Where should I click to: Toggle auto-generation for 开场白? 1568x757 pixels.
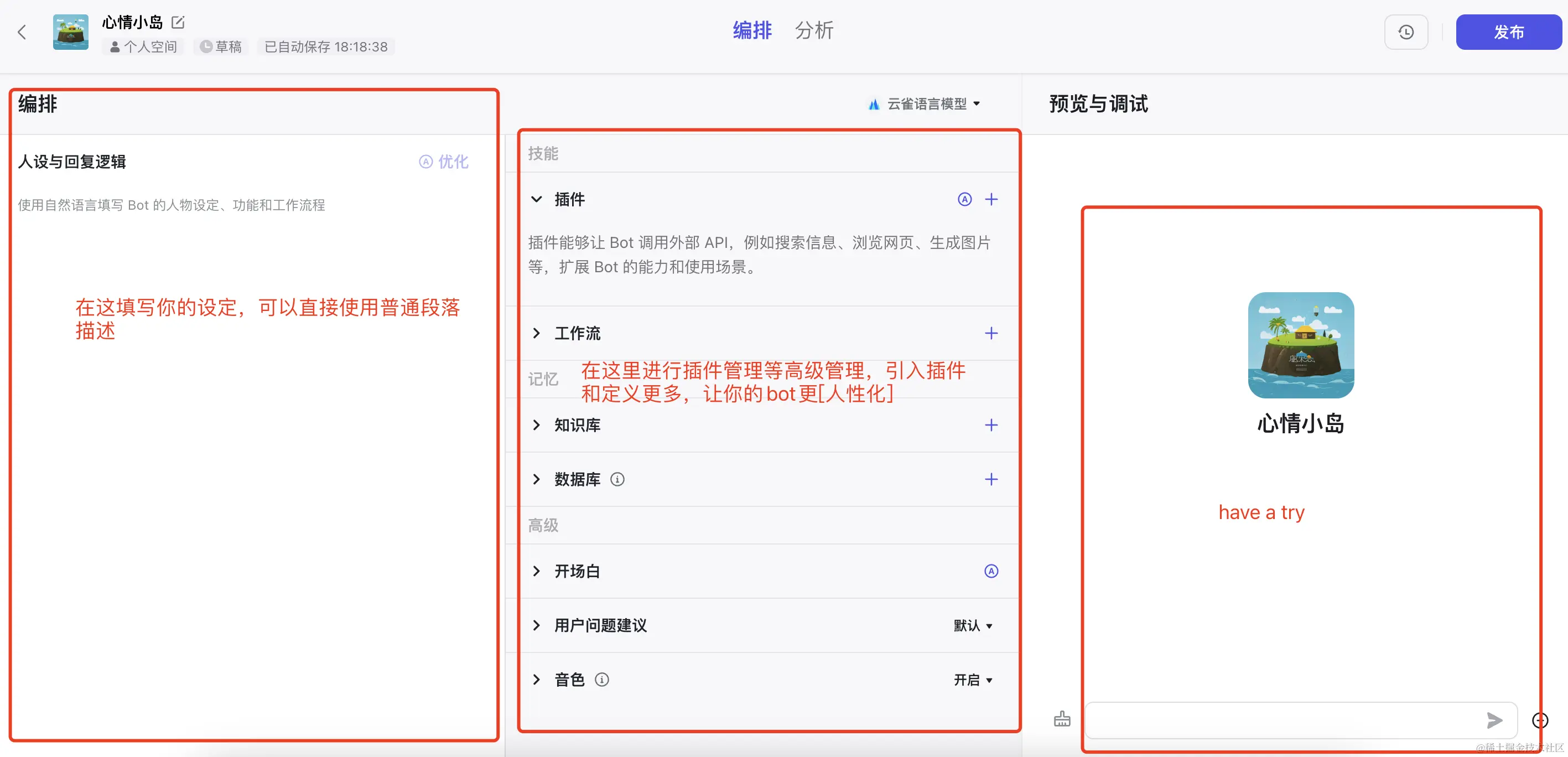992,571
